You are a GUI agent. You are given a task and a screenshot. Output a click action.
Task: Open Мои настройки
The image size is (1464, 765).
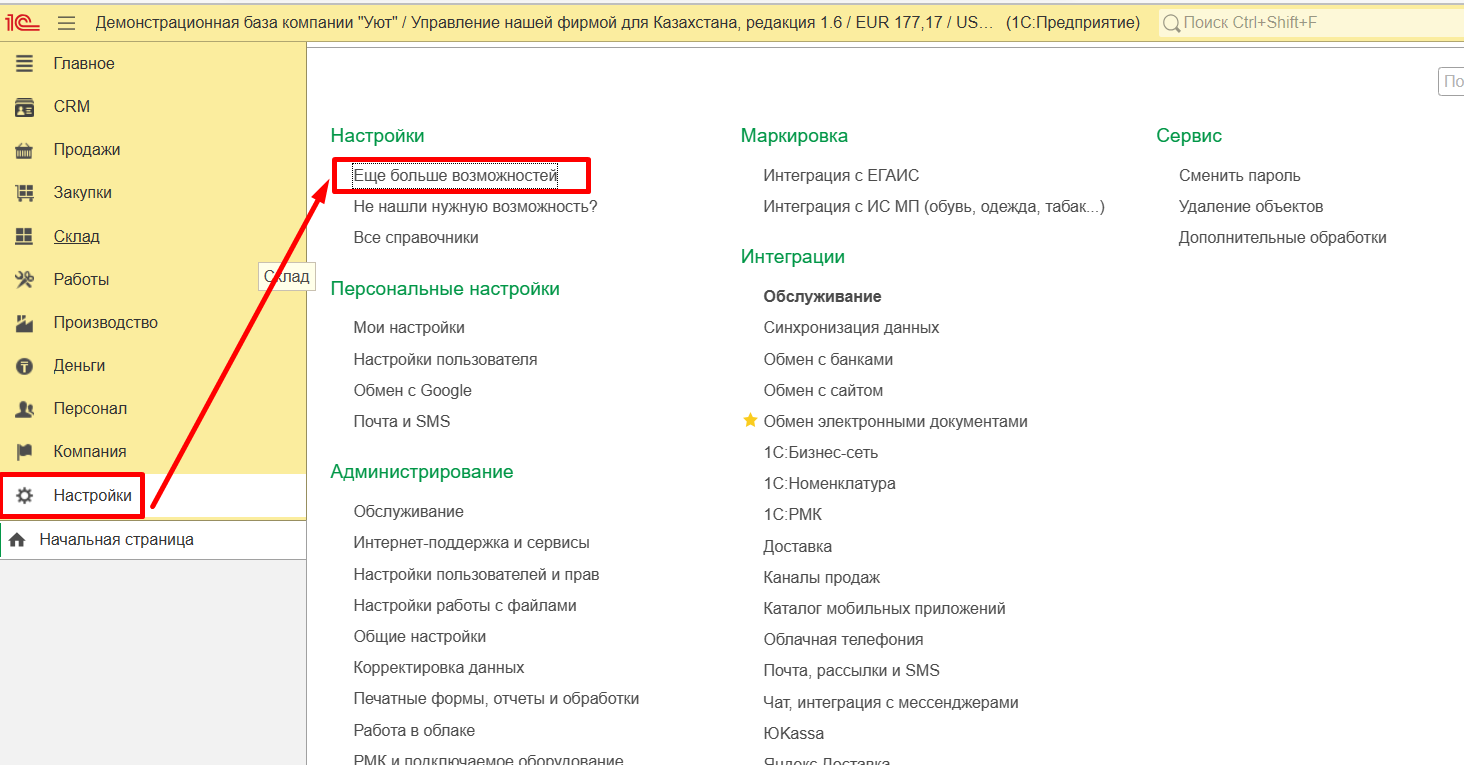409,328
